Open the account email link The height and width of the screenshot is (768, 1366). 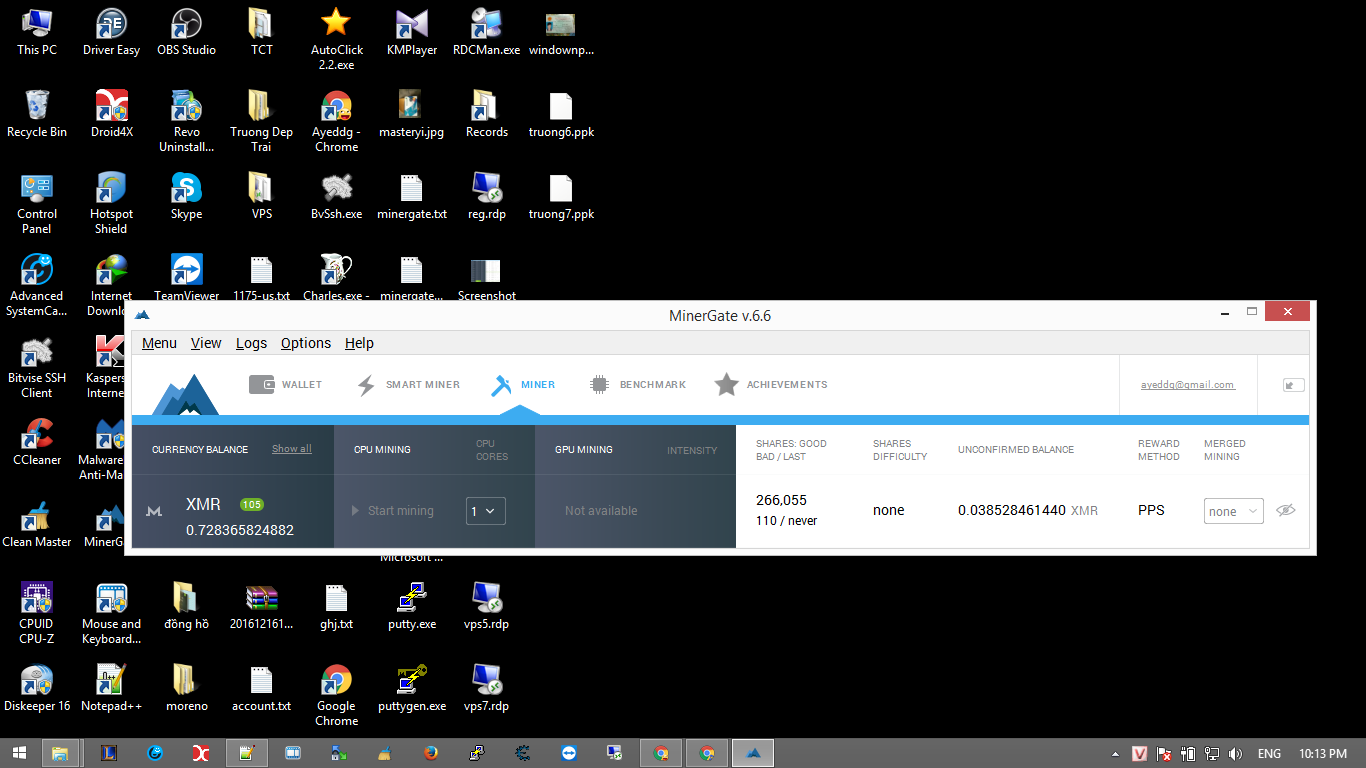(x=1187, y=385)
